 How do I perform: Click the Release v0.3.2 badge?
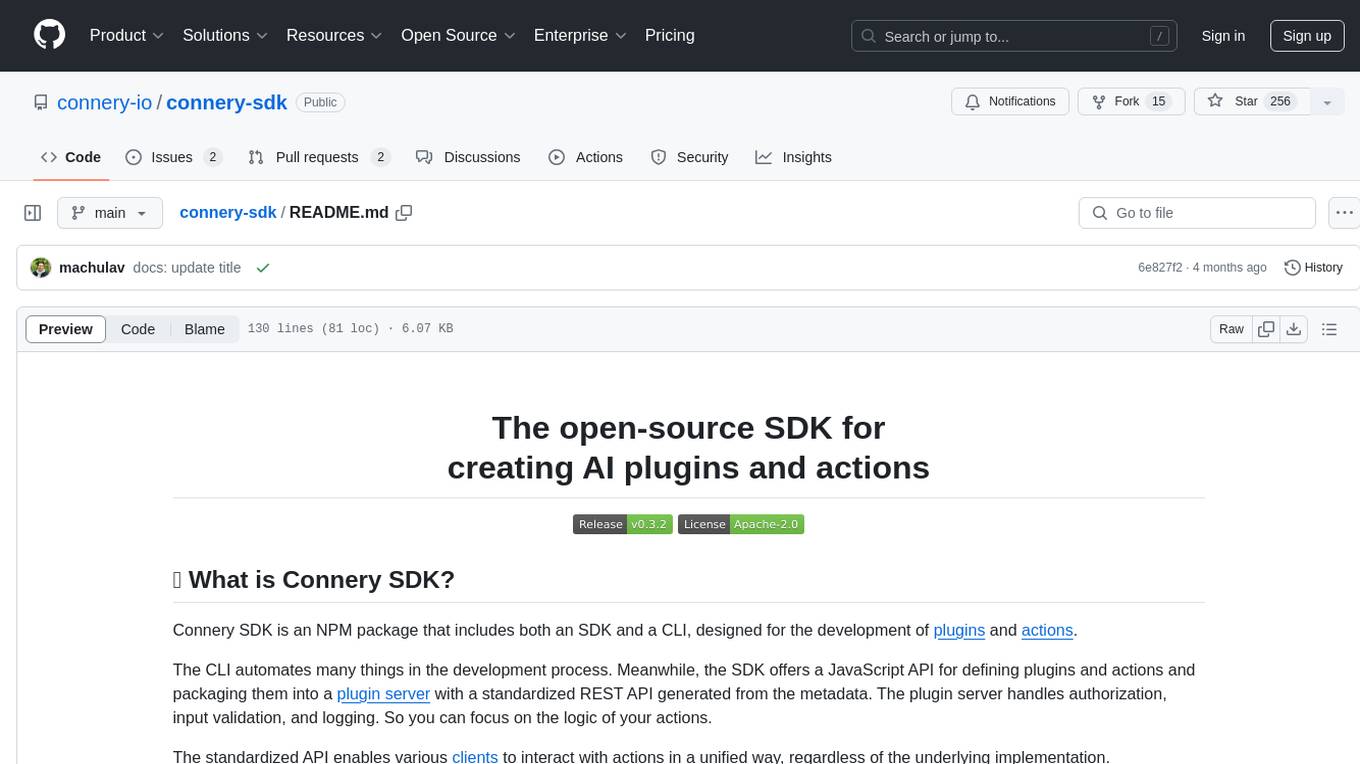(x=621, y=524)
